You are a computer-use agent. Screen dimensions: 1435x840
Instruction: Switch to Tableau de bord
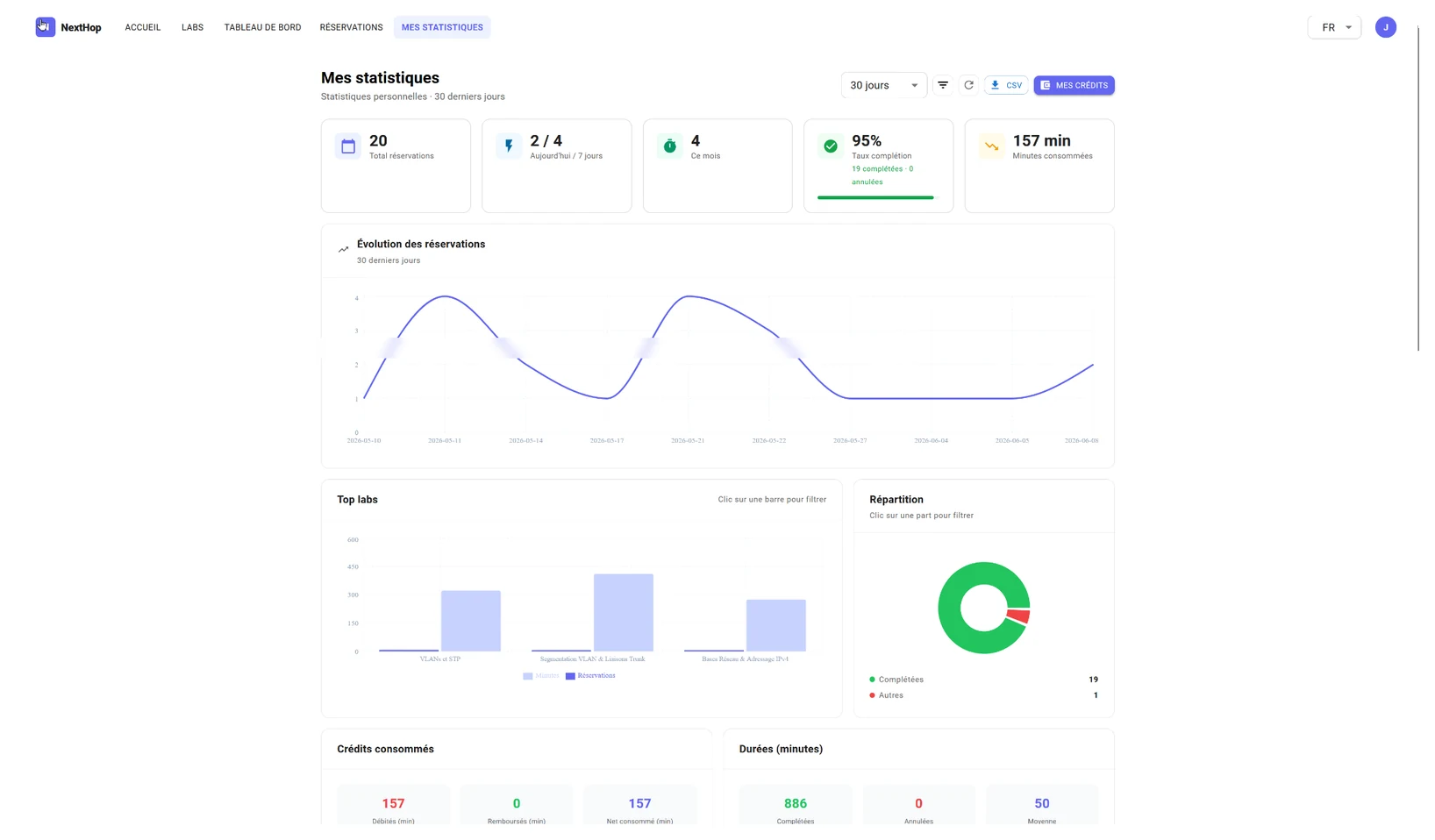click(x=262, y=27)
